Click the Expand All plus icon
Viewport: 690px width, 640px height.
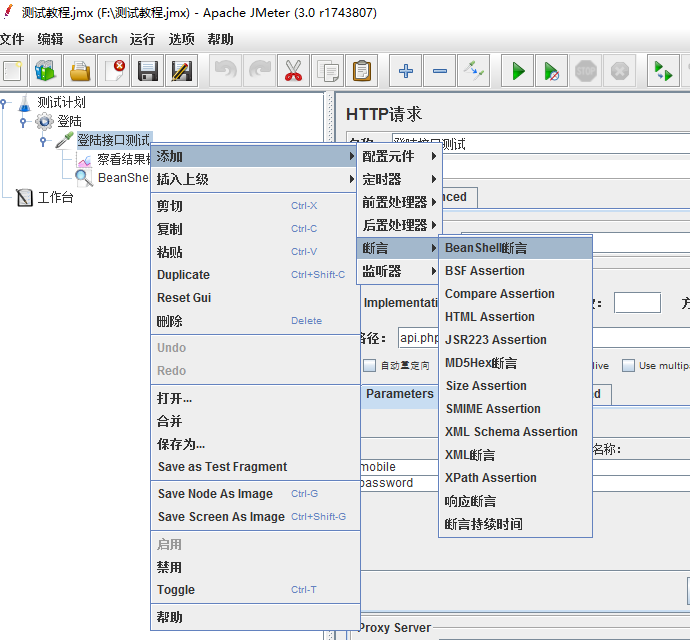405,70
